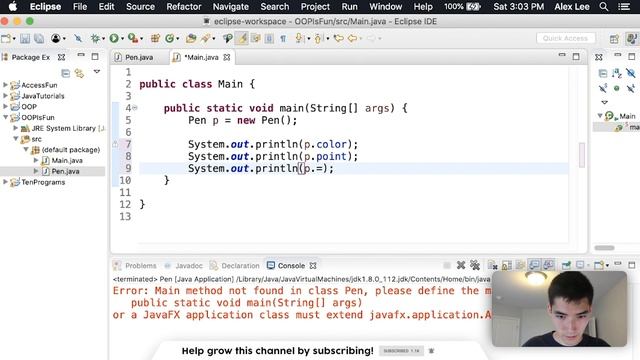Open the Run button dropdown arrow
This screenshot has height=360, width=640.
coord(122,39)
